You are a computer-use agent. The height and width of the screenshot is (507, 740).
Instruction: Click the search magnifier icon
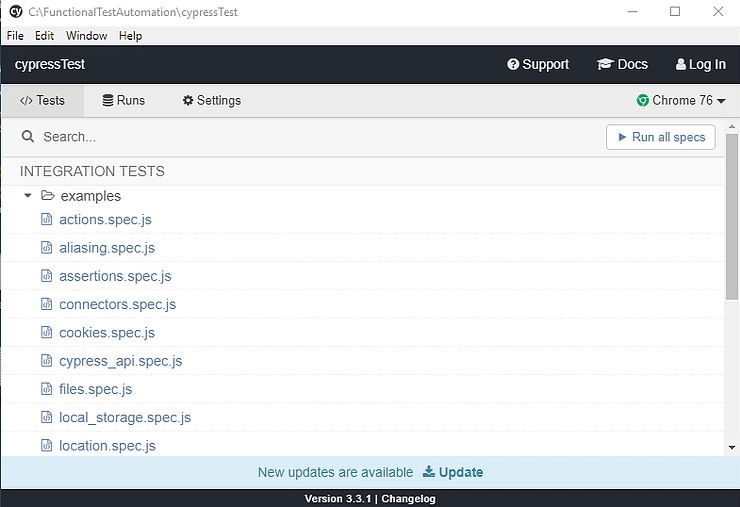tap(28, 136)
